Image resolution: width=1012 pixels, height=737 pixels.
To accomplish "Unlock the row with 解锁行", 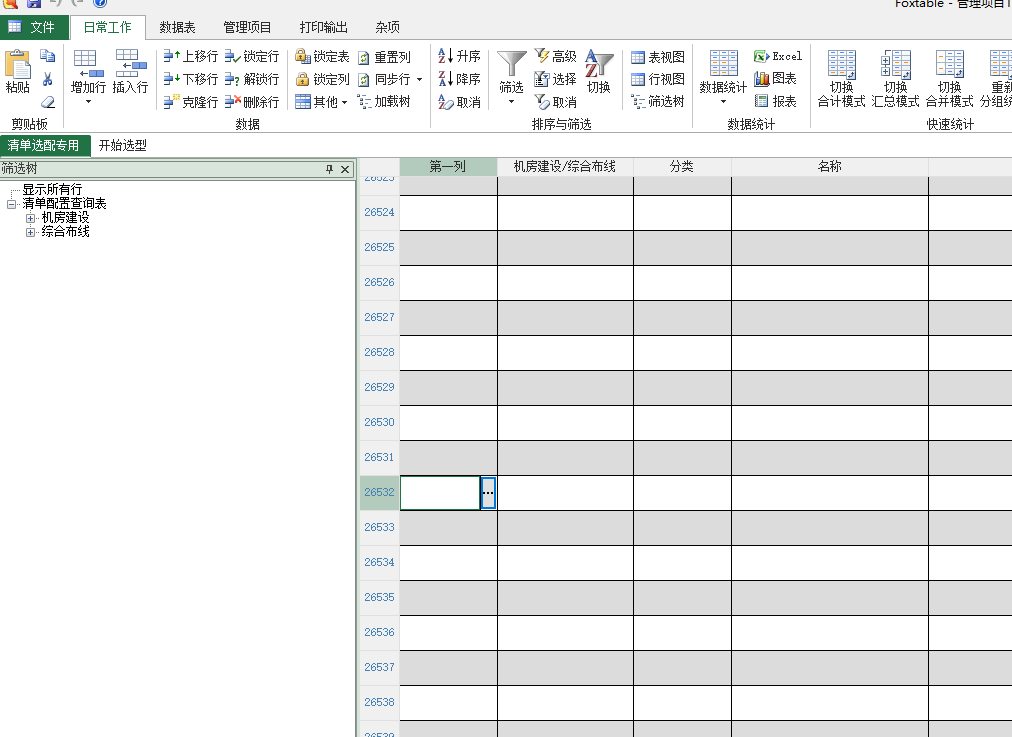I will point(252,79).
